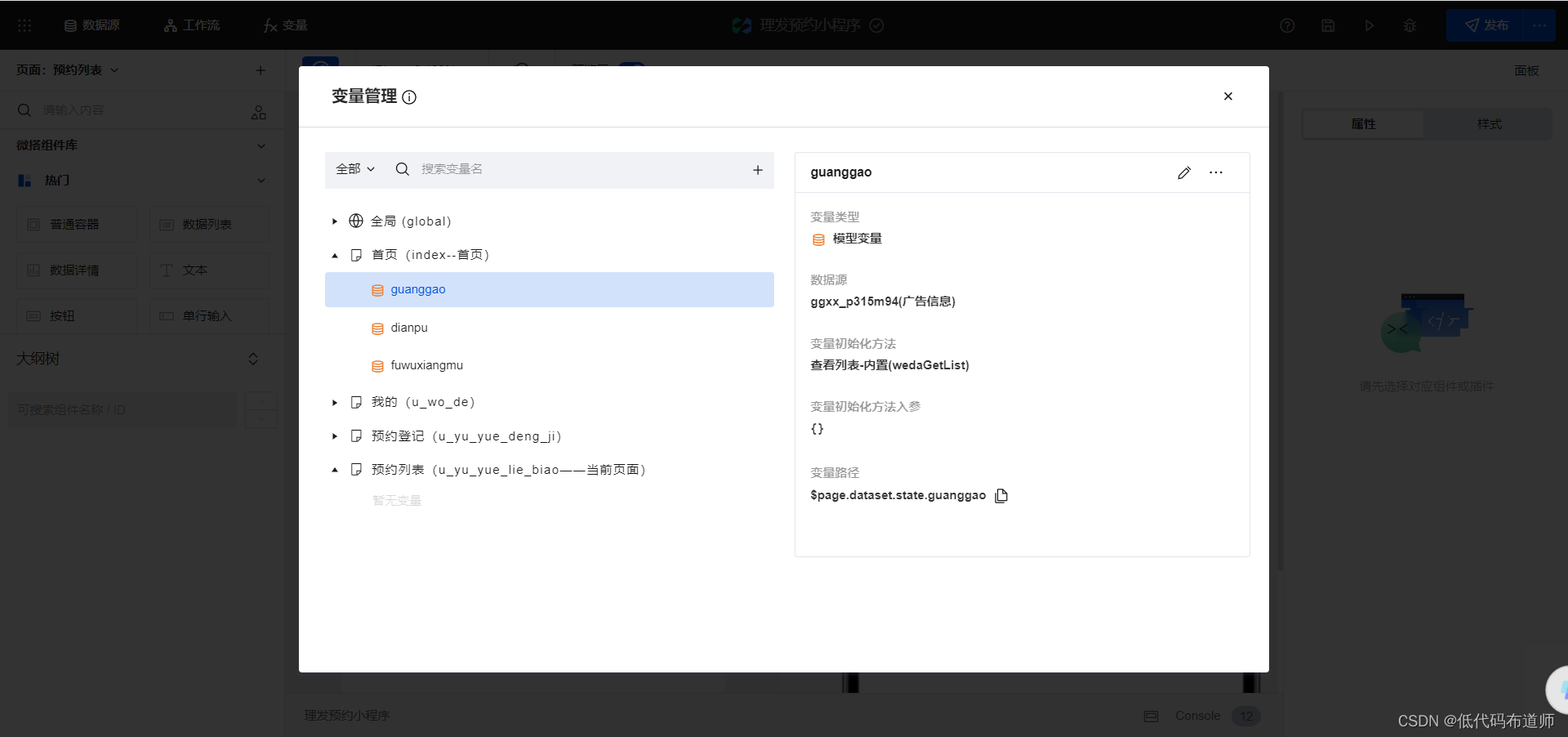The width and height of the screenshot is (1568, 737).
Task: Expand the 预约登记 page node
Action: pos(335,436)
